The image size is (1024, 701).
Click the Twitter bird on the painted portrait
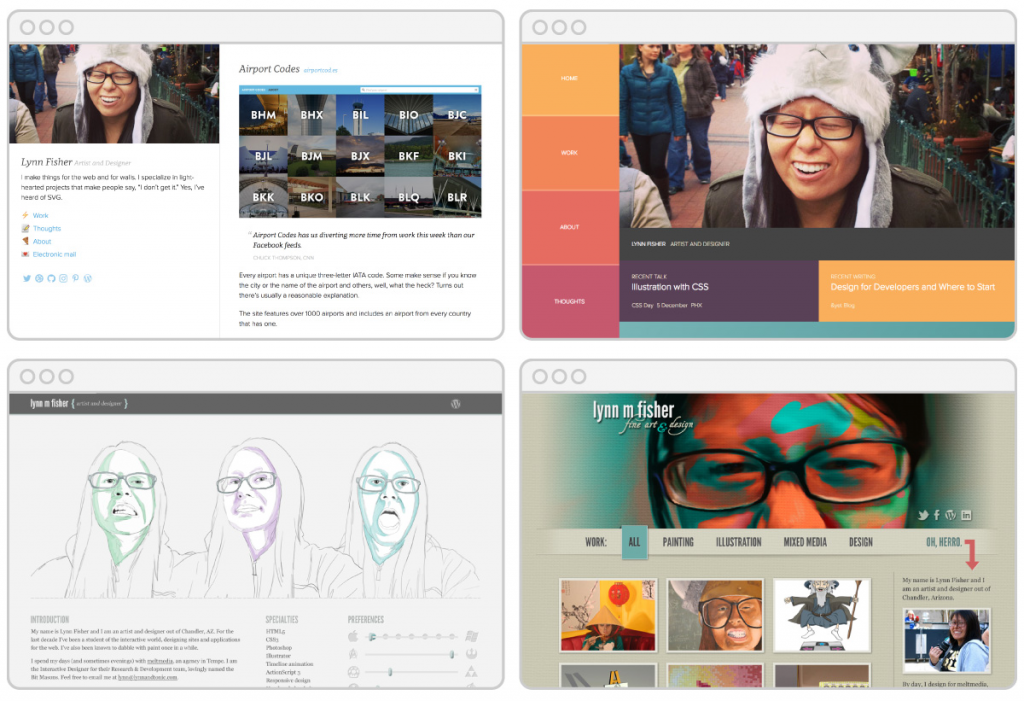tap(923, 515)
